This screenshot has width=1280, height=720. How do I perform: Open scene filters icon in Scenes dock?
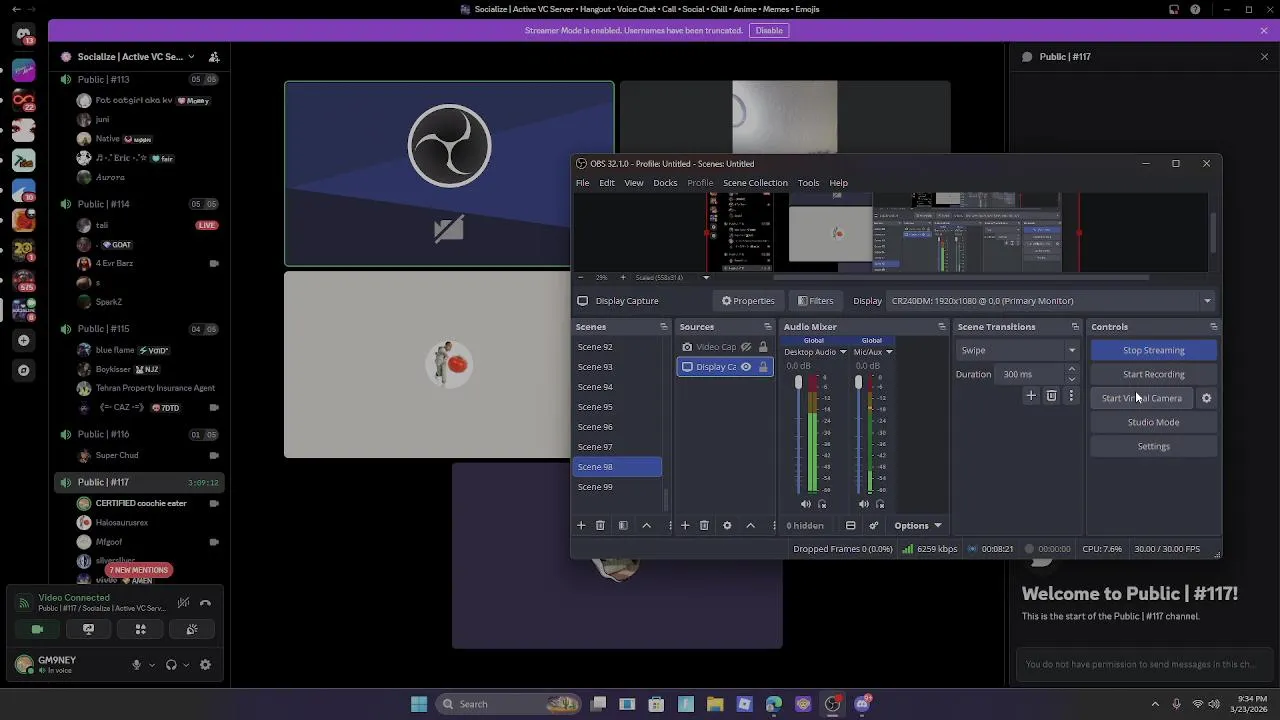tap(623, 525)
